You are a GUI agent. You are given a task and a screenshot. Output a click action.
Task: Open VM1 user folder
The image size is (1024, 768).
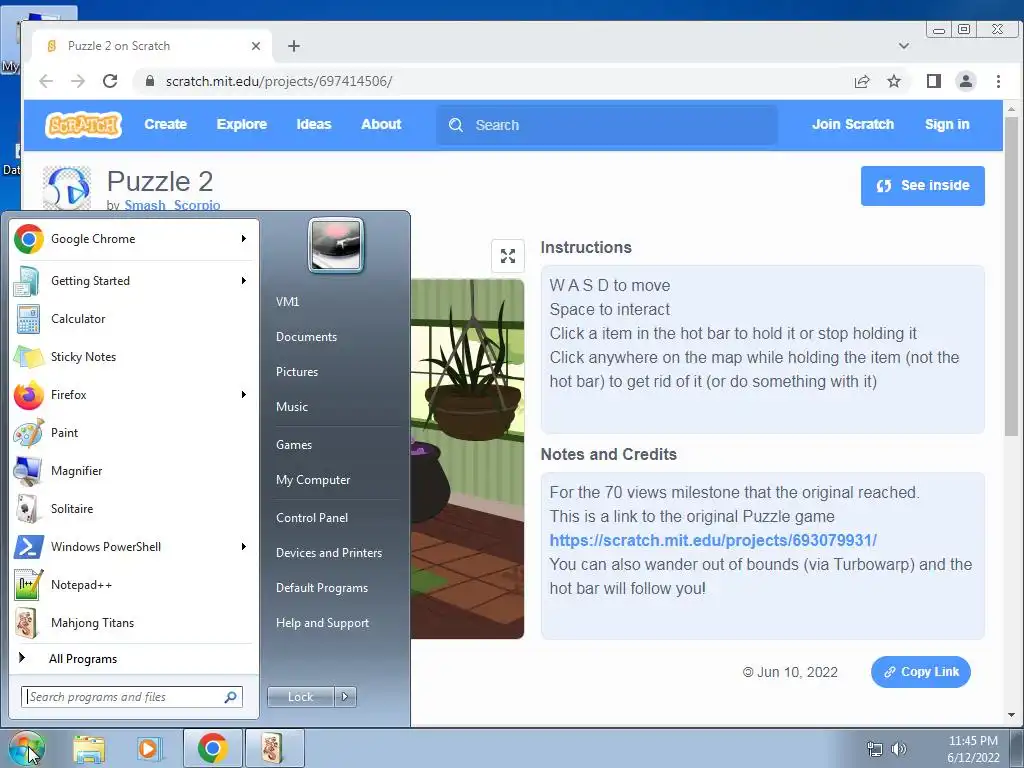(x=287, y=302)
